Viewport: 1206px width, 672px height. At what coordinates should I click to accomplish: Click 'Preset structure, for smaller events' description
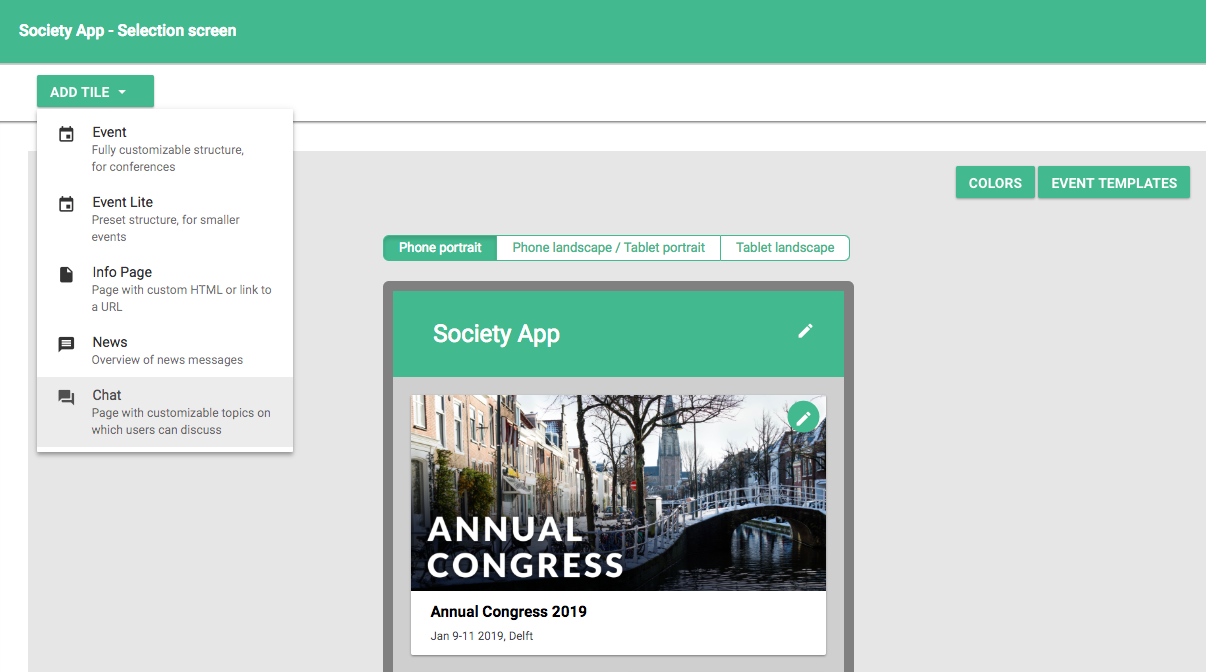[x=166, y=228]
